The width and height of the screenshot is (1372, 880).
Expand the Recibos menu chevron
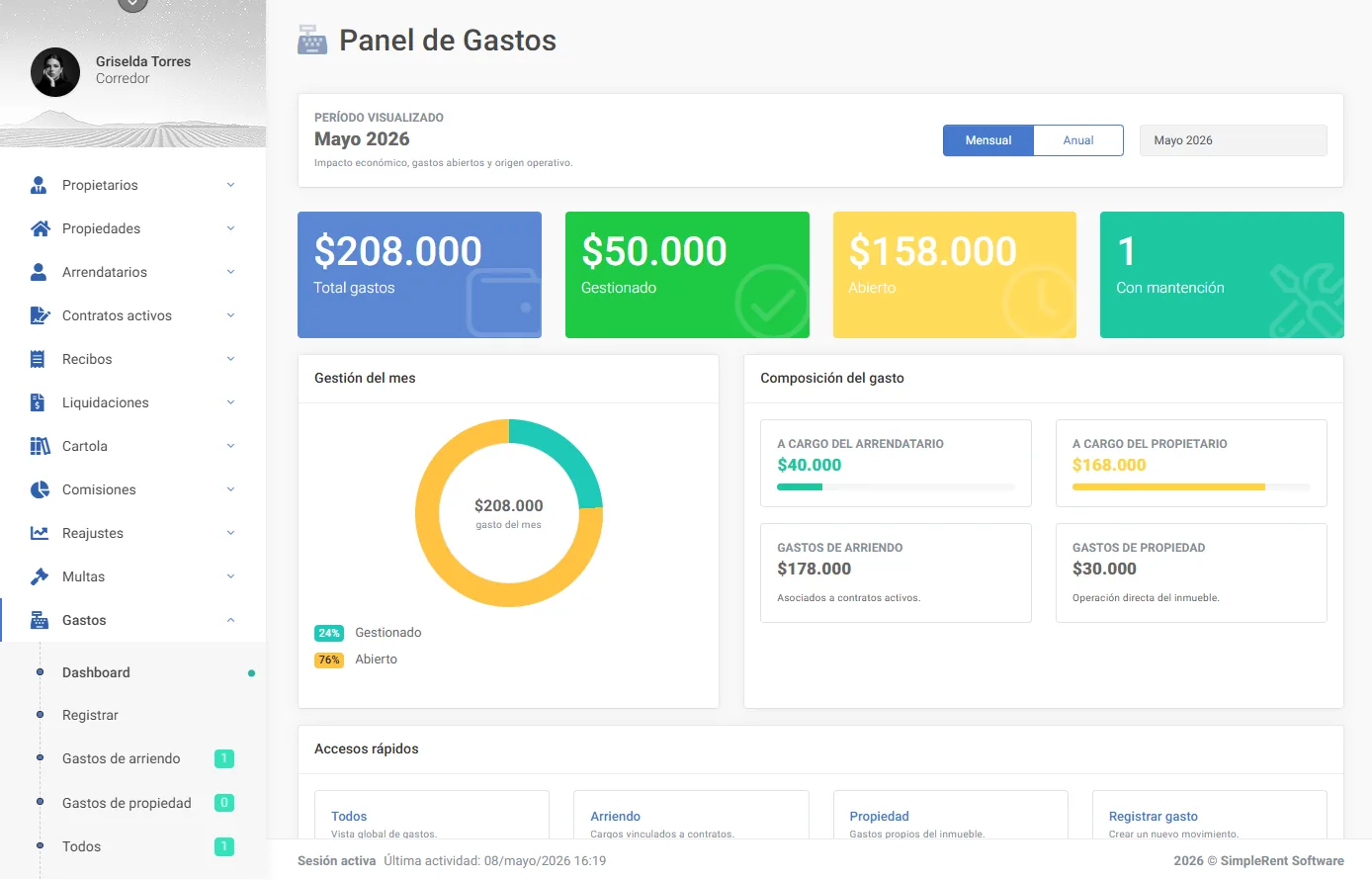click(230, 359)
